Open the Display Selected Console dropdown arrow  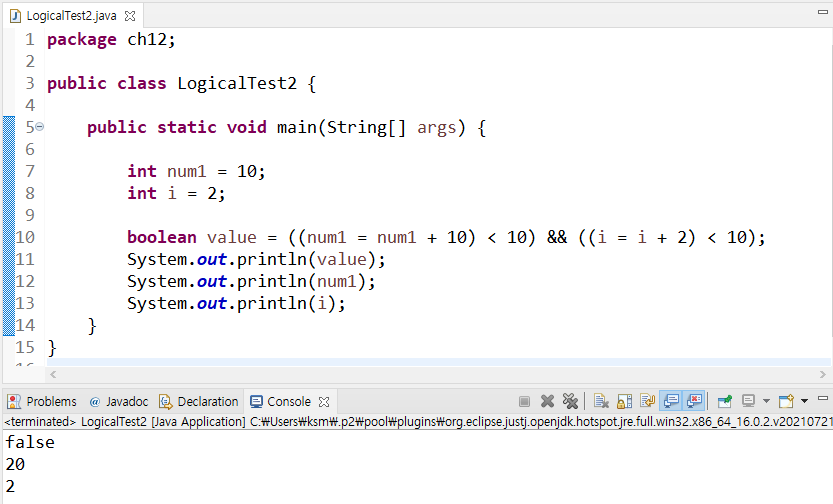click(766, 401)
